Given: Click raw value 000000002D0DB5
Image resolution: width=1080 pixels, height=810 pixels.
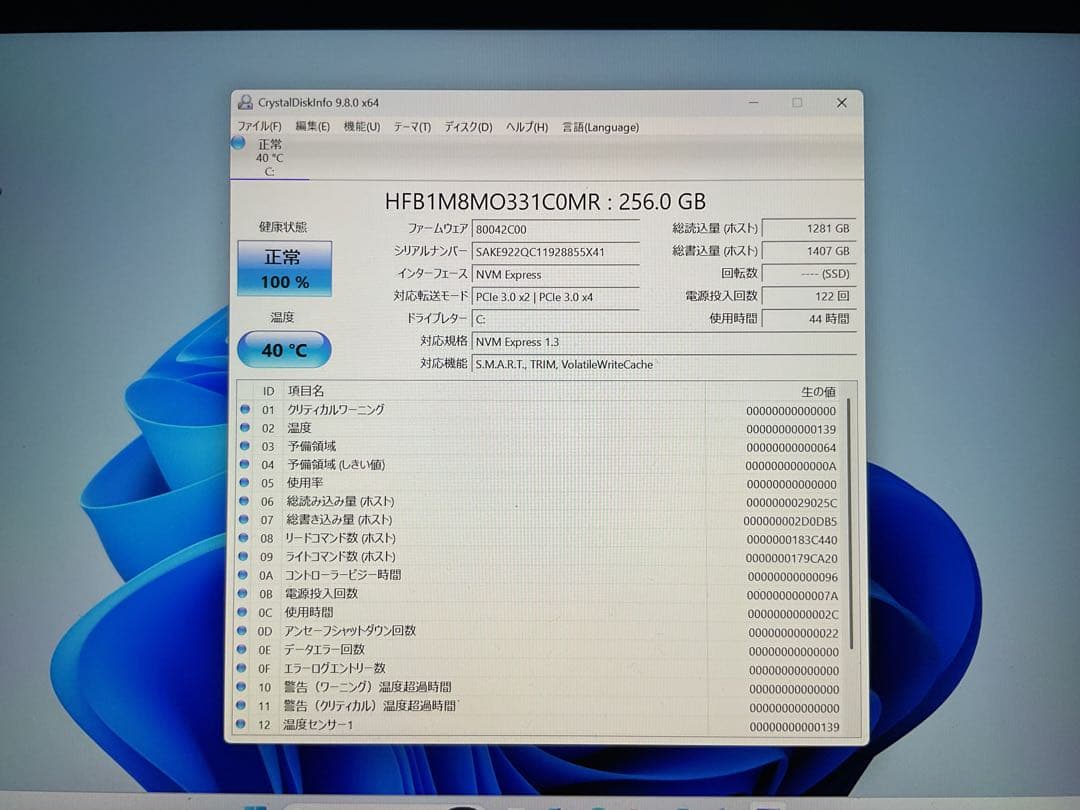Looking at the screenshot, I should (790, 521).
